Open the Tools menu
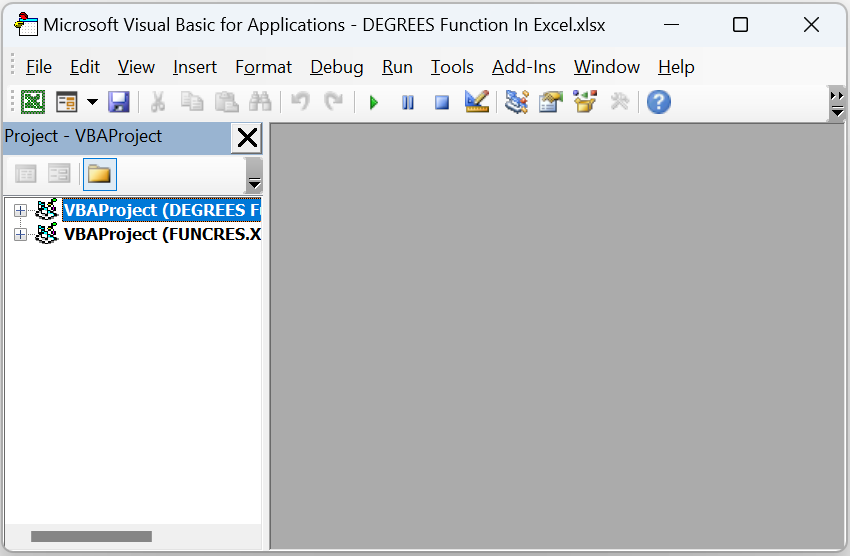 (x=452, y=67)
